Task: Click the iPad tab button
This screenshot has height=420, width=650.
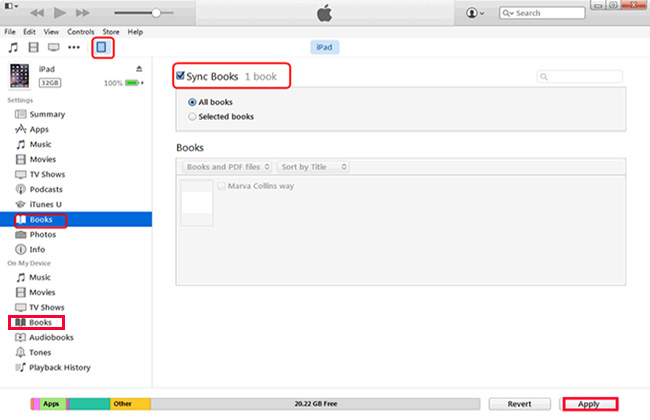Action: 325,47
